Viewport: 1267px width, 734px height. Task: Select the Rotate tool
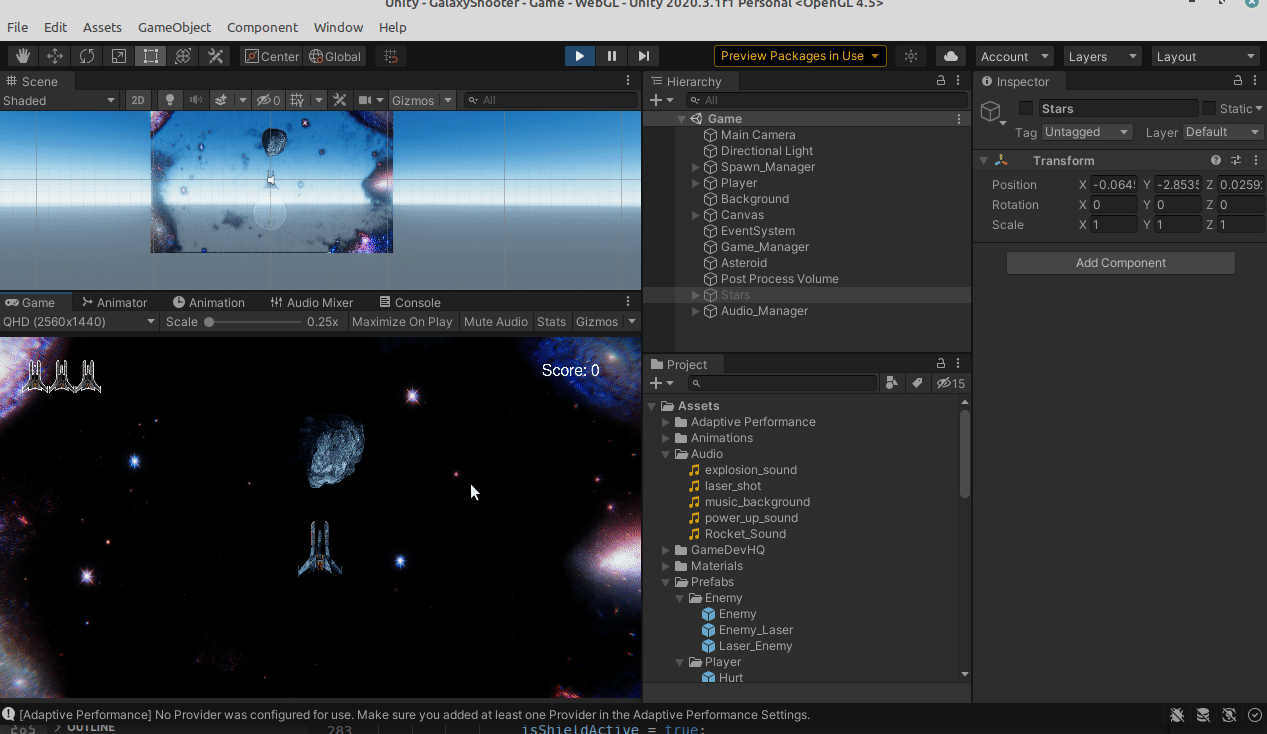(x=87, y=56)
